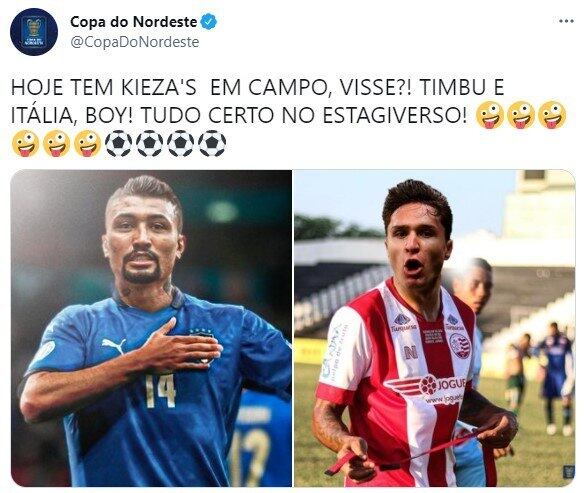Click the middle zany face emoji after ESTAGIVERSO
584x493 pixels.
[521, 115]
